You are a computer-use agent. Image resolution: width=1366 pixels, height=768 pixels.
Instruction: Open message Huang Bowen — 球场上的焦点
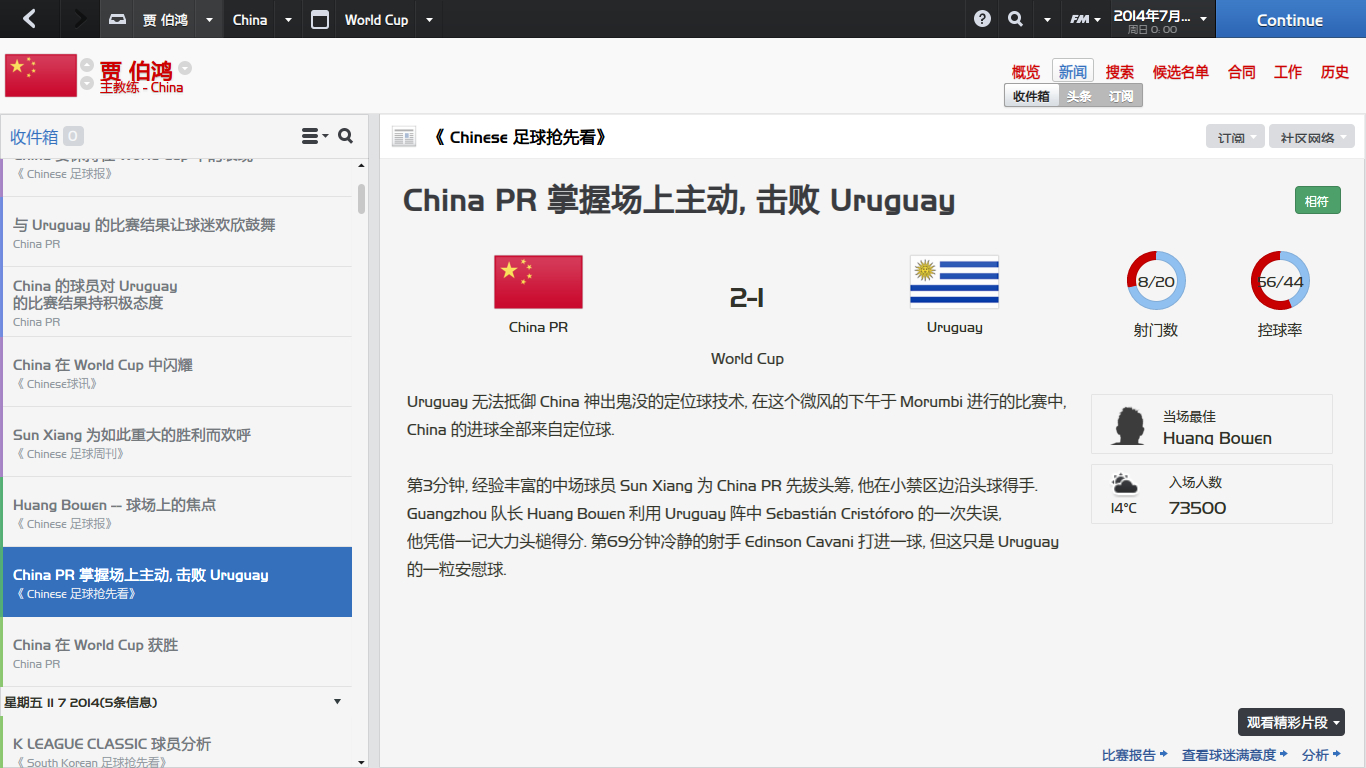(x=176, y=512)
